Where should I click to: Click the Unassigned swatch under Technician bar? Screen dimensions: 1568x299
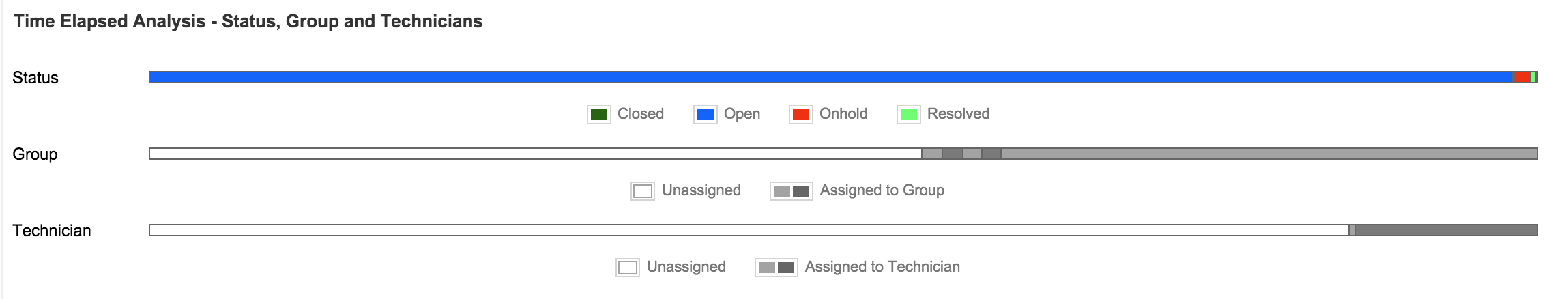[628, 268]
